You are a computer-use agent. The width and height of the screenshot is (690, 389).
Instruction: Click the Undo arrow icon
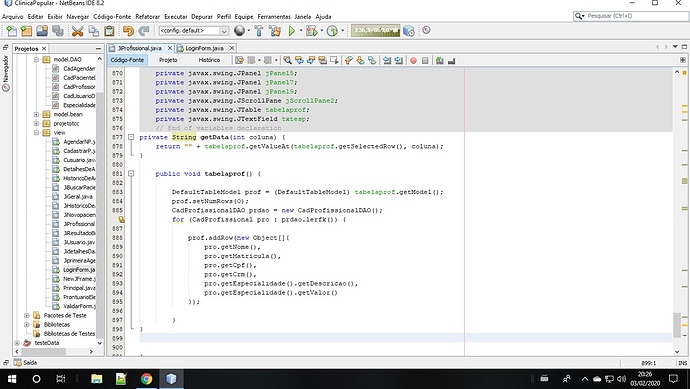[128, 31]
